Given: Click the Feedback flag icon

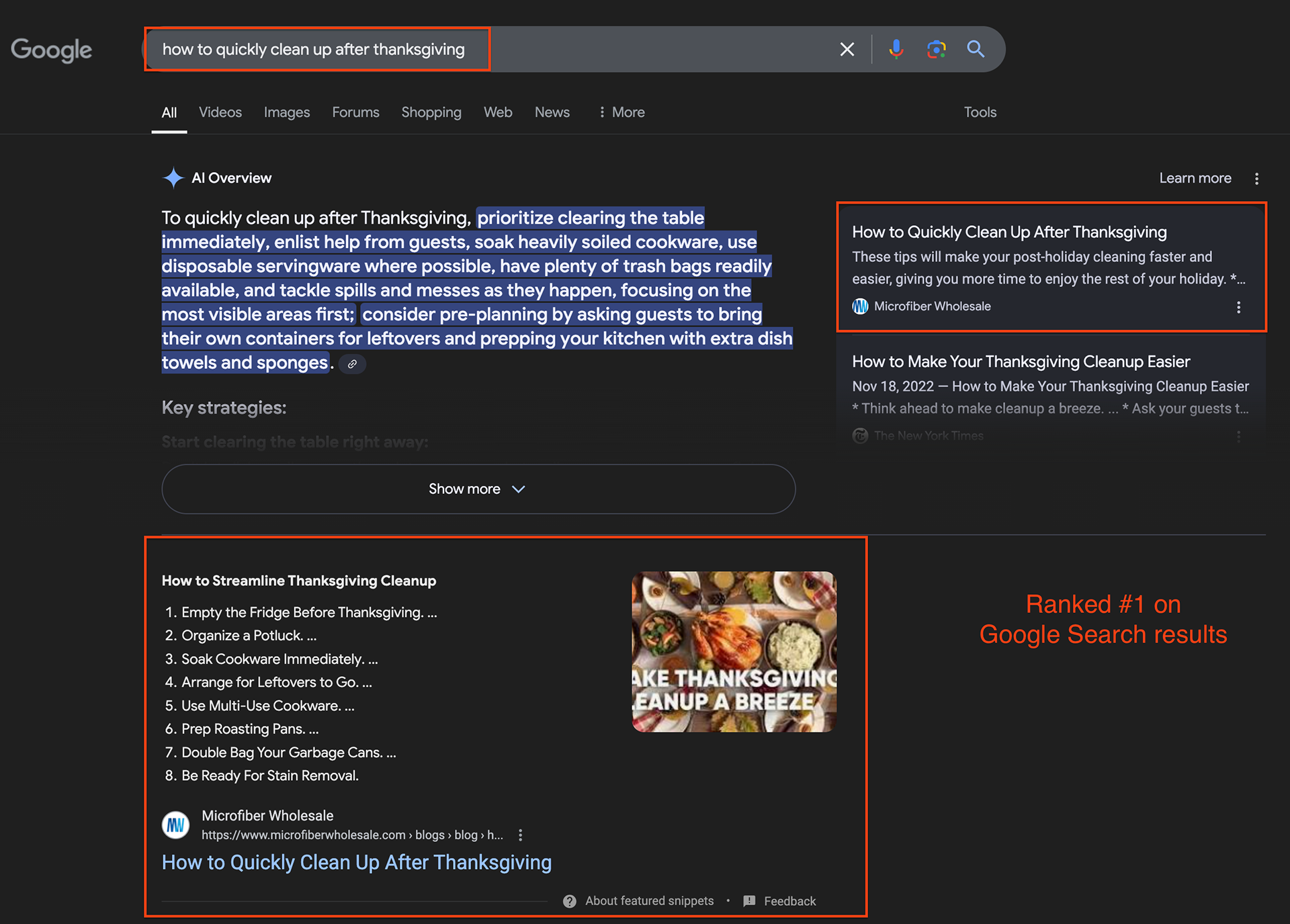Looking at the screenshot, I should tap(749, 901).
